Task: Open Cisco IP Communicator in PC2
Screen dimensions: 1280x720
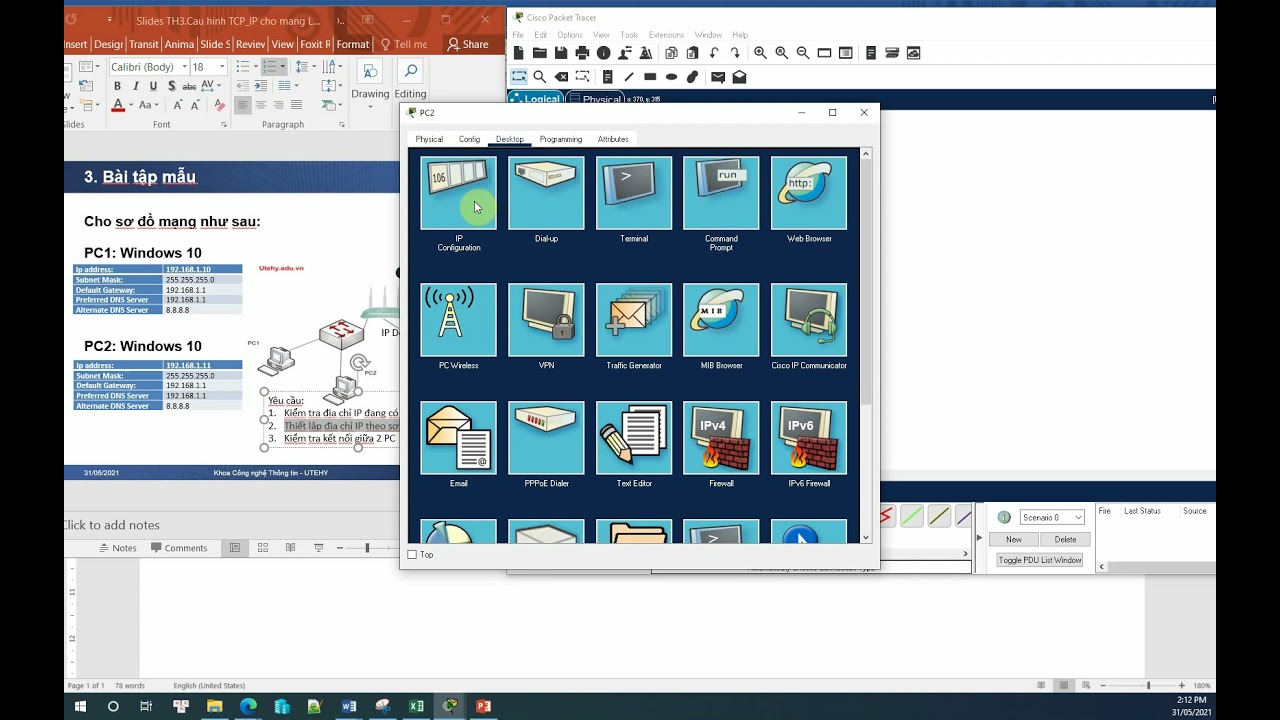Action: point(809,320)
